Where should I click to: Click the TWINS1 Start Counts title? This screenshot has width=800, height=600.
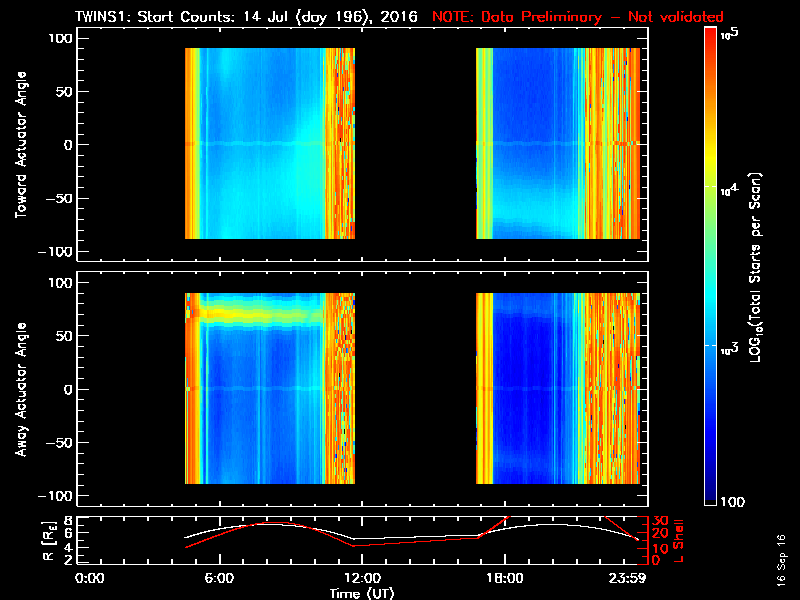(246, 17)
